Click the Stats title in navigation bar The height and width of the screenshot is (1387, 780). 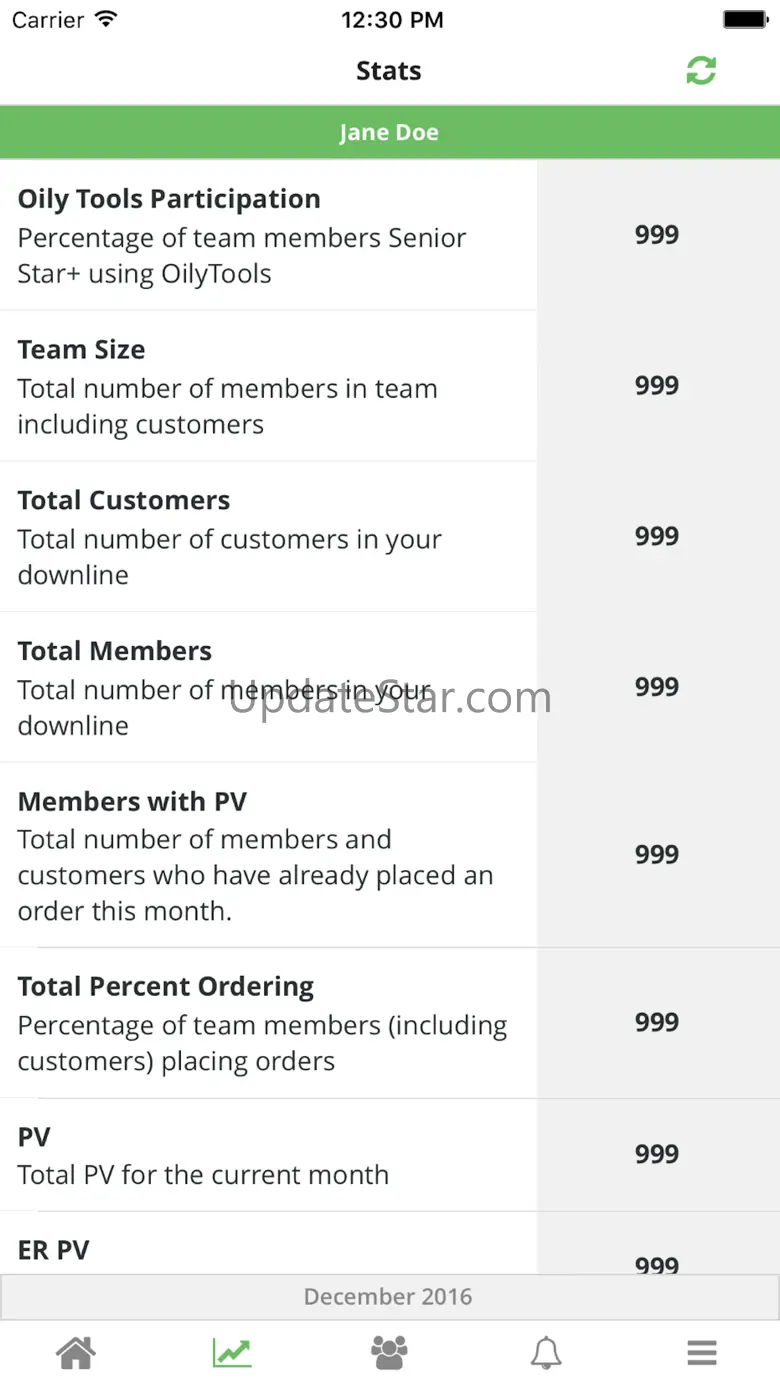(x=389, y=71)
